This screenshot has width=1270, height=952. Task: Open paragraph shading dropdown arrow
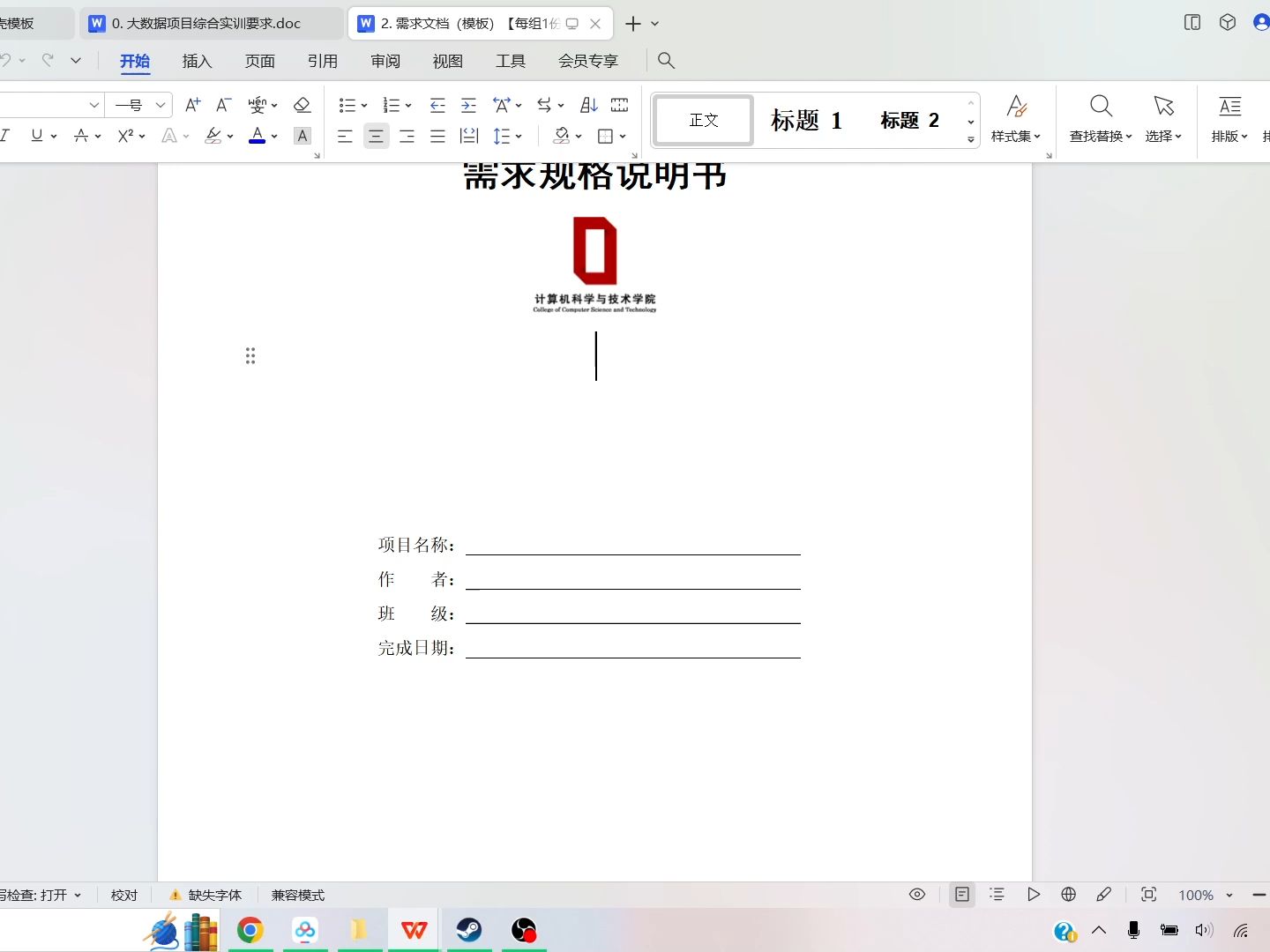pos(579,137)
